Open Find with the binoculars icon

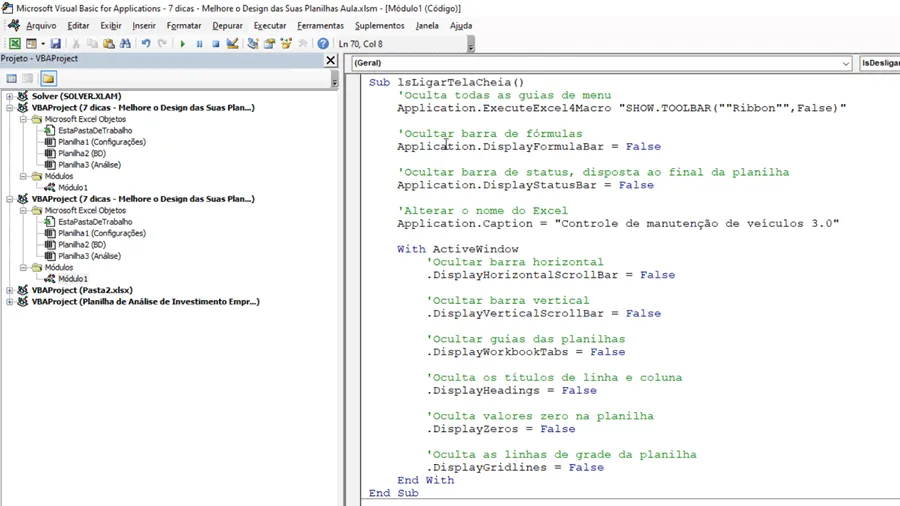[125, 44]
